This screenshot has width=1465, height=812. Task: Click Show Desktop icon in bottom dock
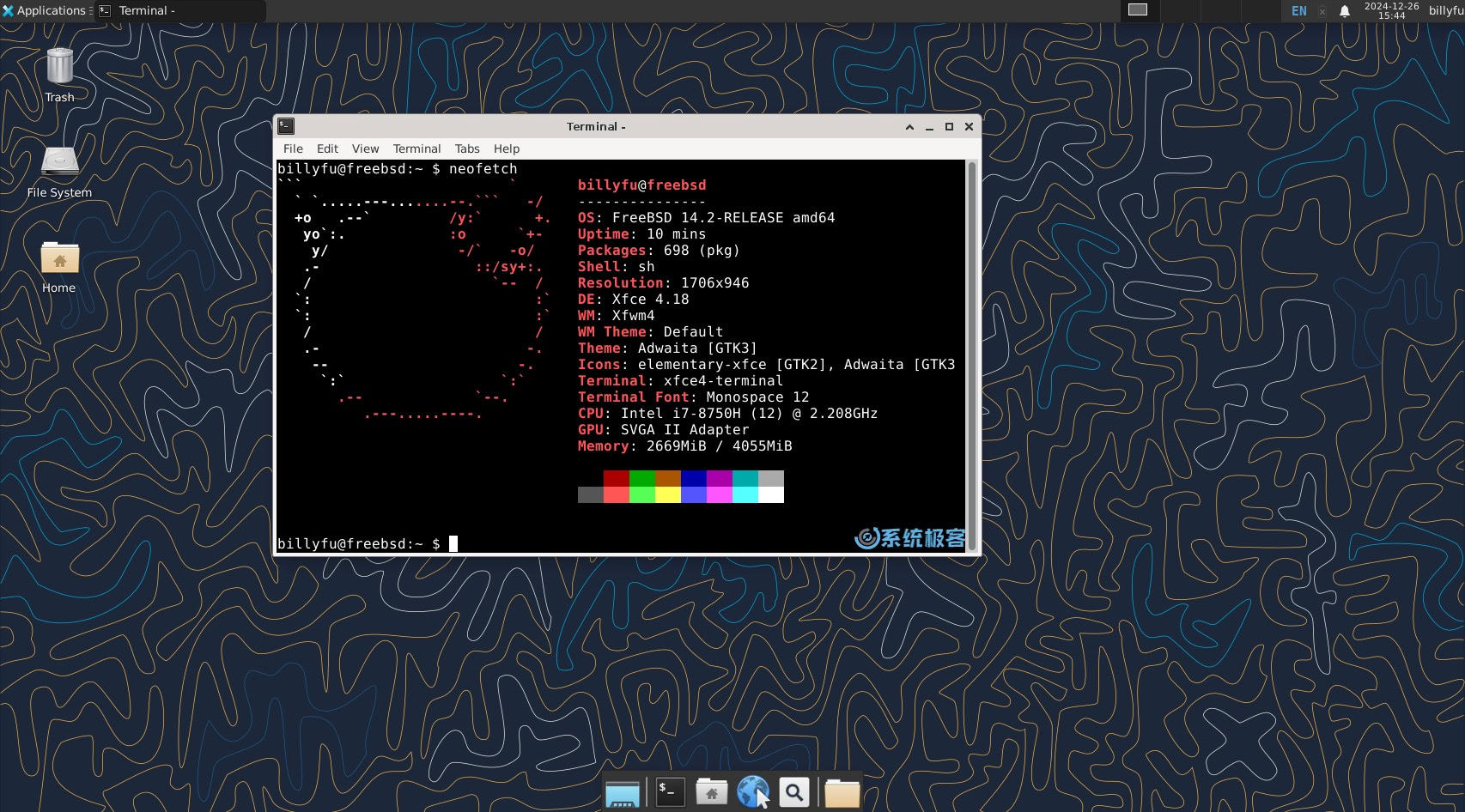point(623,793)
